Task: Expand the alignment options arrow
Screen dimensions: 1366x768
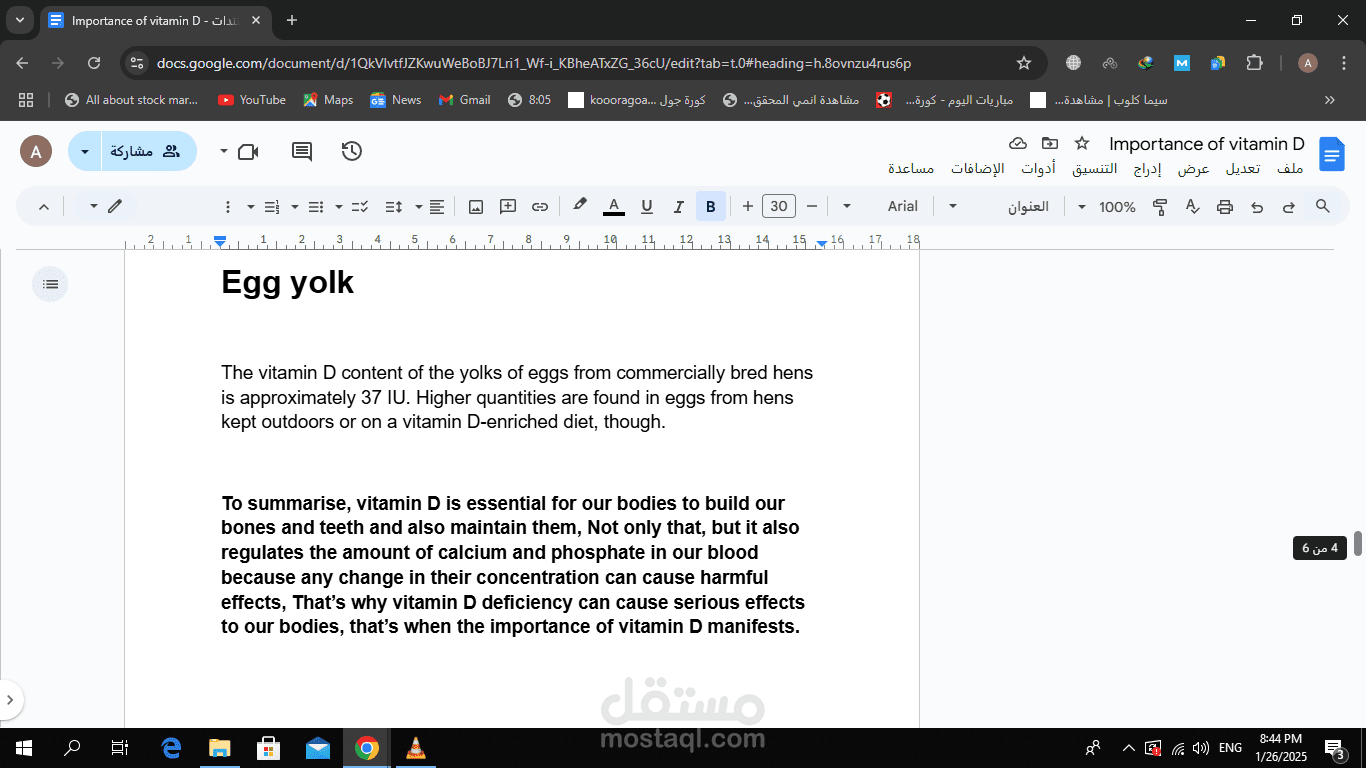Action: click(418, 207)
